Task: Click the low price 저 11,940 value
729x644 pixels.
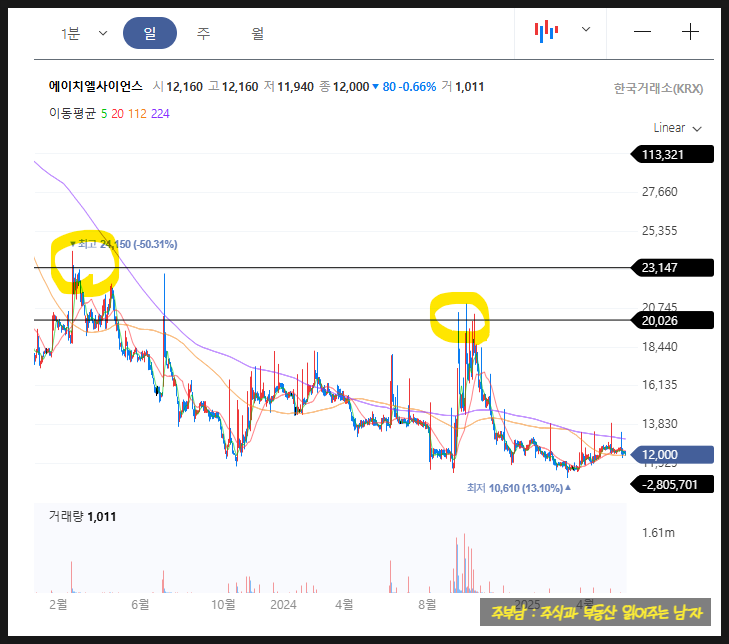Action: (289, 86)
